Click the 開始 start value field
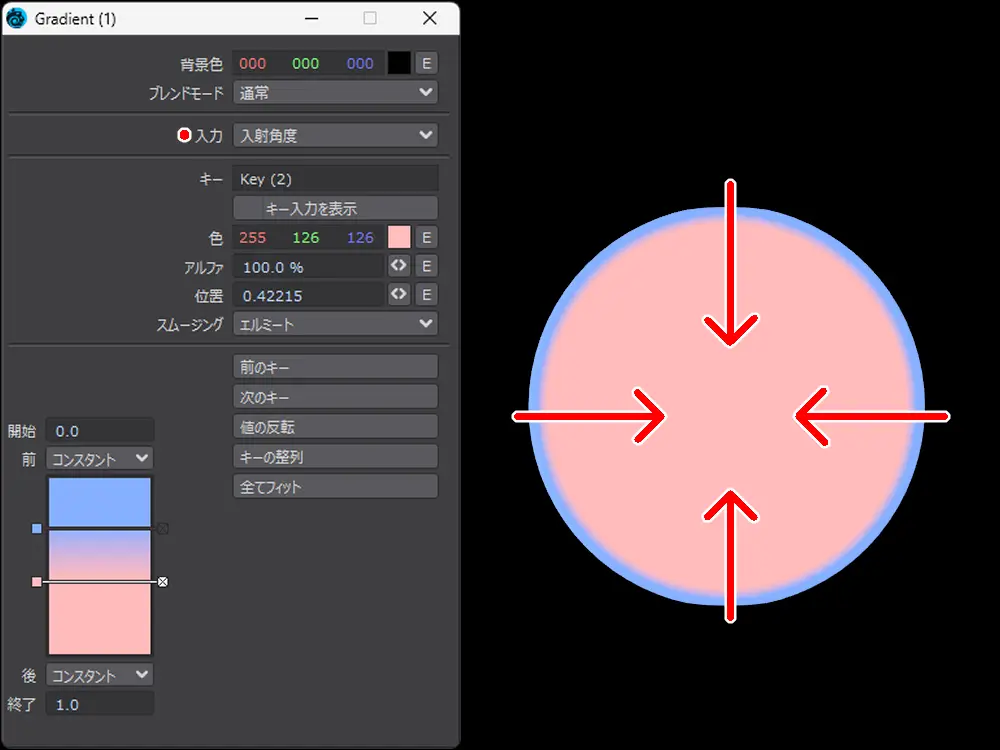 coord(100,431)
